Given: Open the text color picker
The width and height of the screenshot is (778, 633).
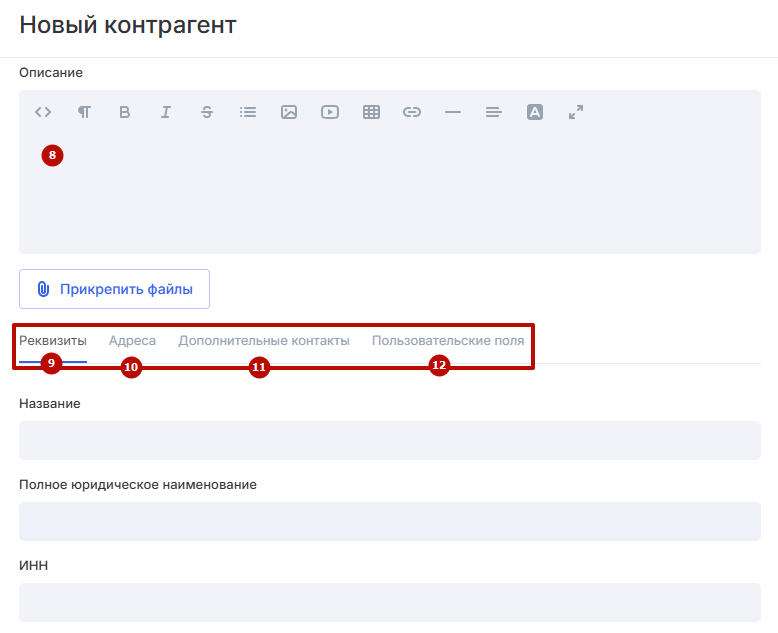Looking at the screenshot, I should pyautogui.click(x=535, y=112).
